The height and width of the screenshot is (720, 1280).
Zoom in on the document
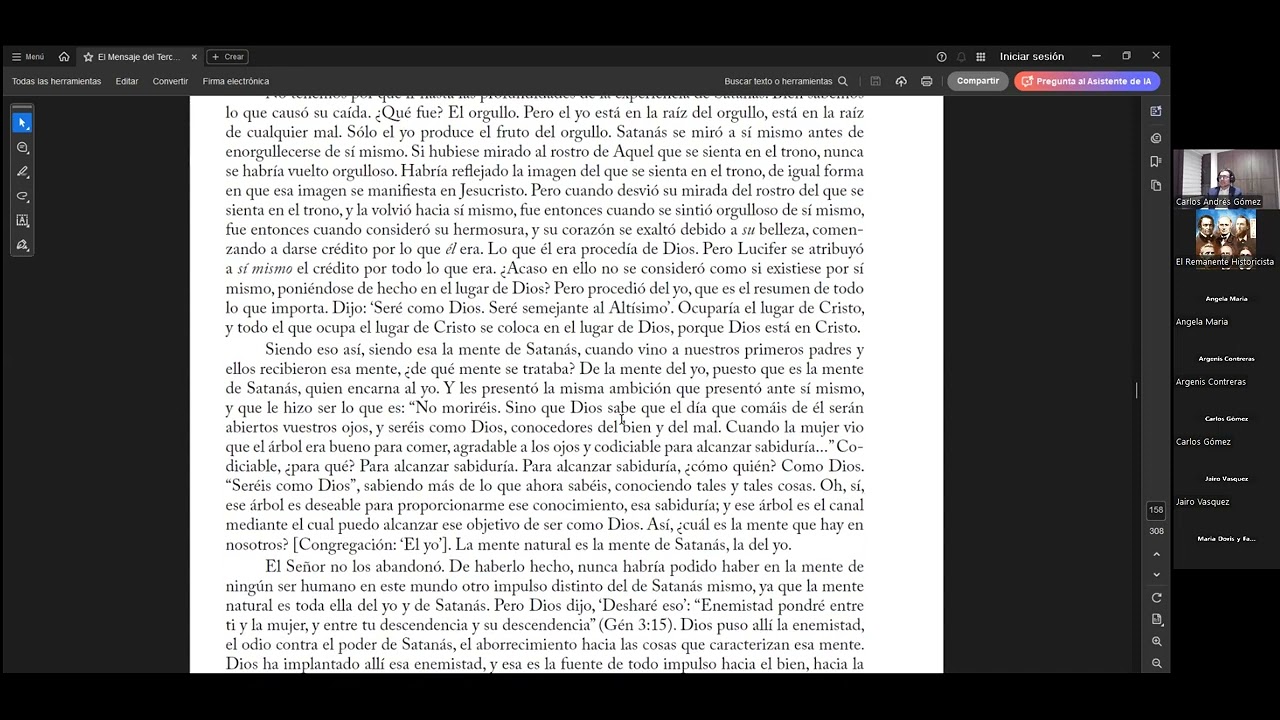pyautogui.click(x=1157, y=642)
